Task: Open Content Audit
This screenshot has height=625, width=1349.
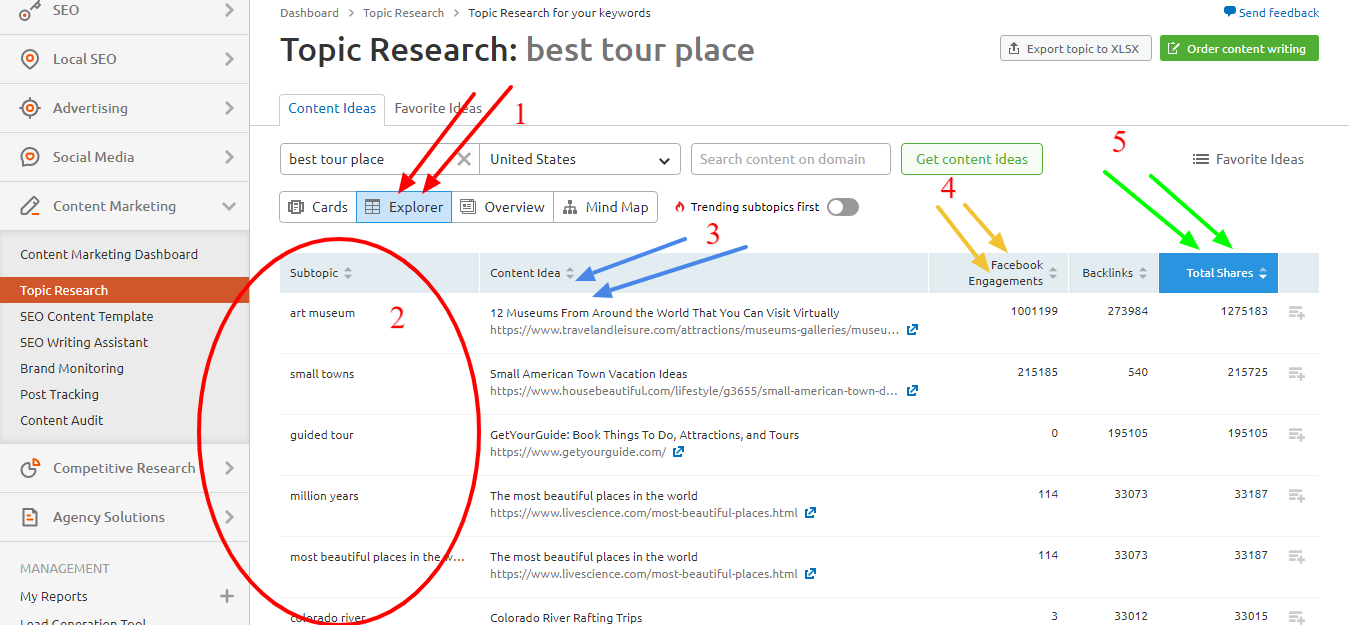Action: 62,420
